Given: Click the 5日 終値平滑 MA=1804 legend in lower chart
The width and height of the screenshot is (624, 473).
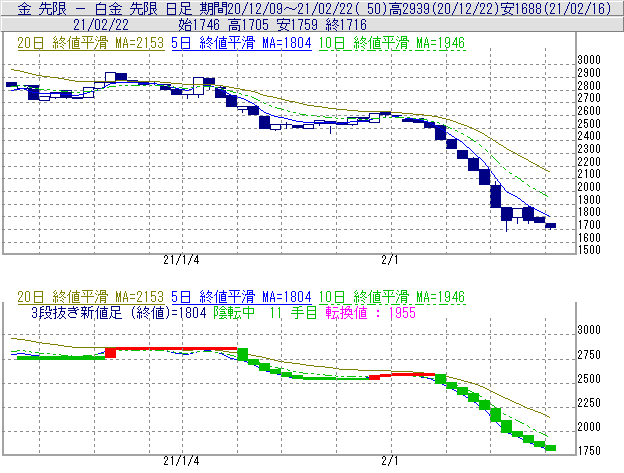Looking at the screenshot, I should pos(241,297).
